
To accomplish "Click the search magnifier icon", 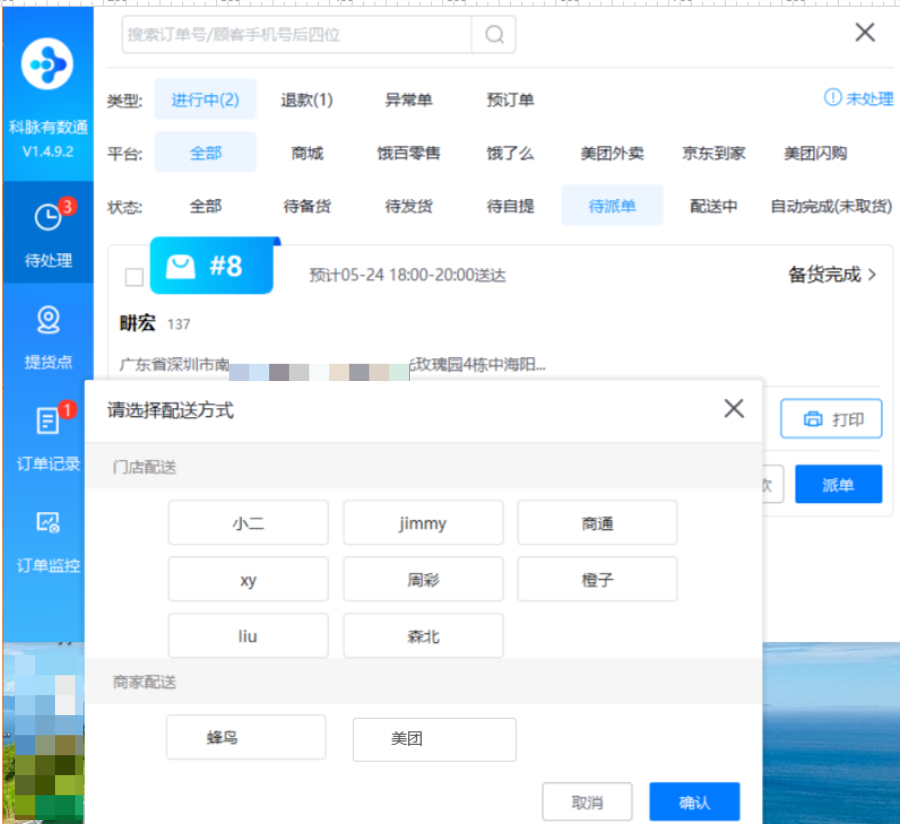I will [x=494, y=33].
